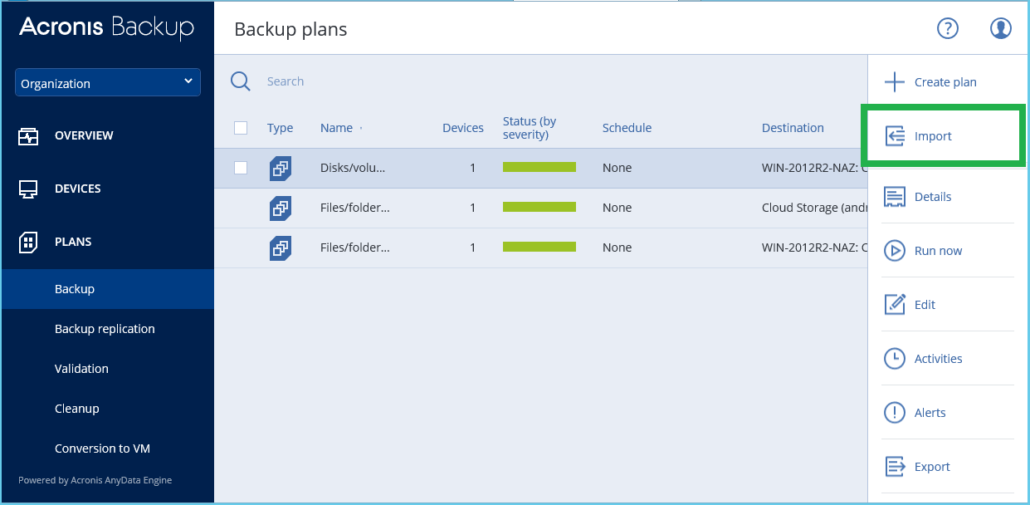Image resolution: width=1030 pixels, height=505 pixels.
Task: Sort plans by Name column
Action: click(337, 128)
